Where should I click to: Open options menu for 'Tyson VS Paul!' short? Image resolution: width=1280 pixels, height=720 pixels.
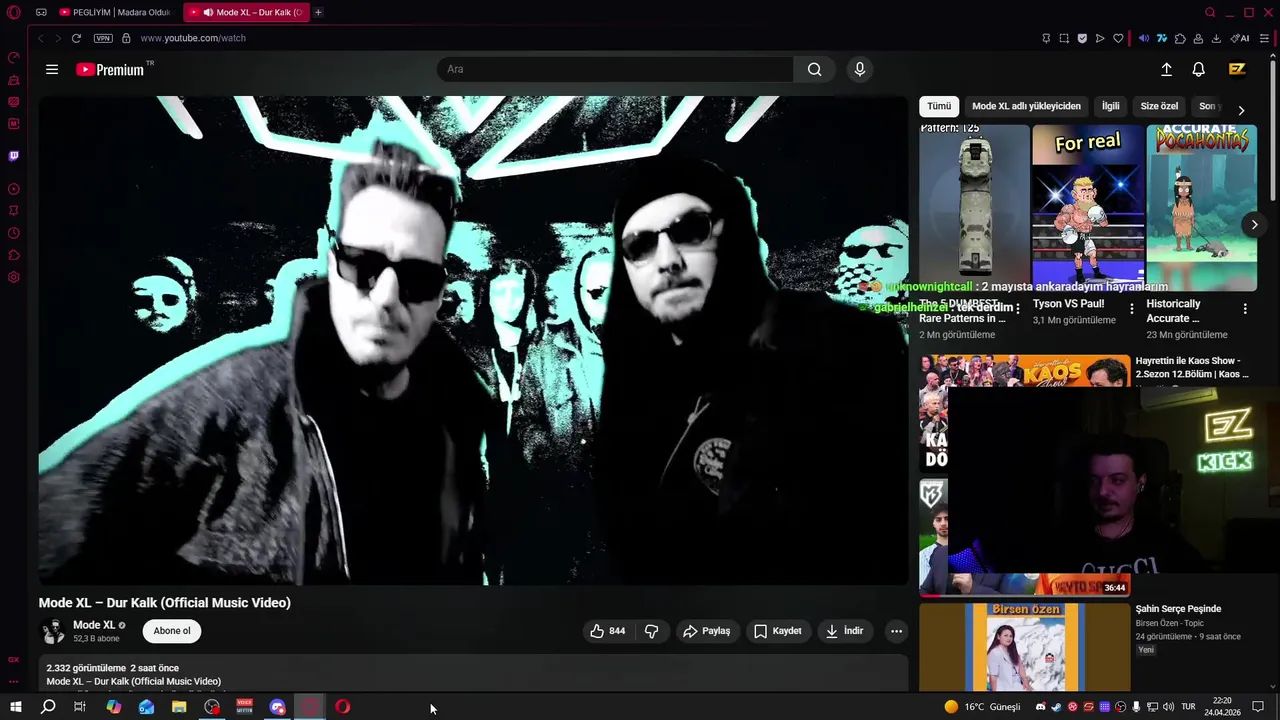1131,309
